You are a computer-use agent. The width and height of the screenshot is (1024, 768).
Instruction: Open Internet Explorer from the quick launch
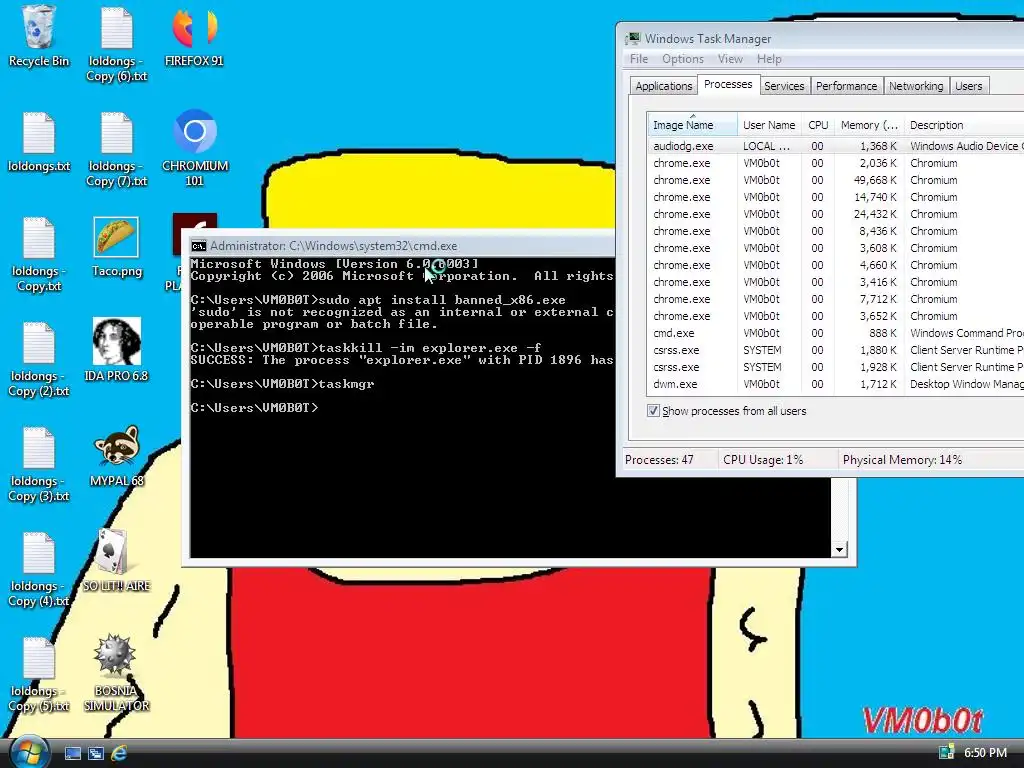119,754
